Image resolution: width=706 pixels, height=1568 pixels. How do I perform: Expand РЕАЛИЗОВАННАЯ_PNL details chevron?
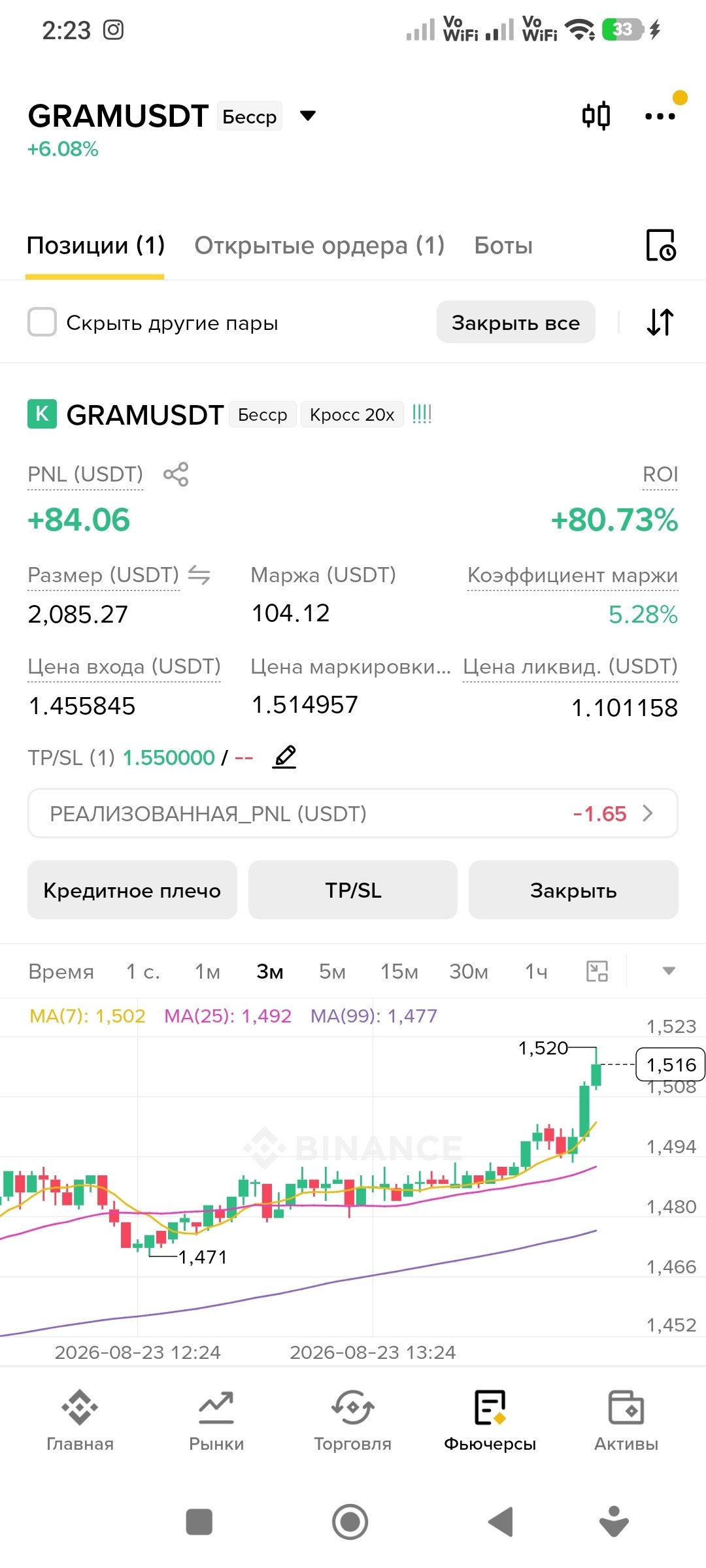pos(648,813)
